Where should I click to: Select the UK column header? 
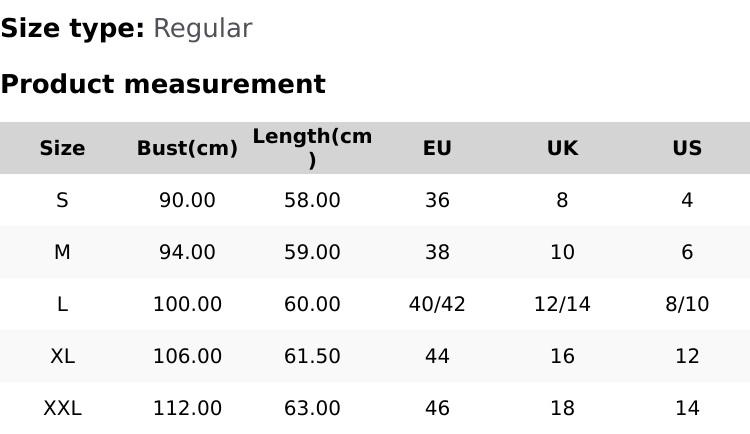click(562, 148)
